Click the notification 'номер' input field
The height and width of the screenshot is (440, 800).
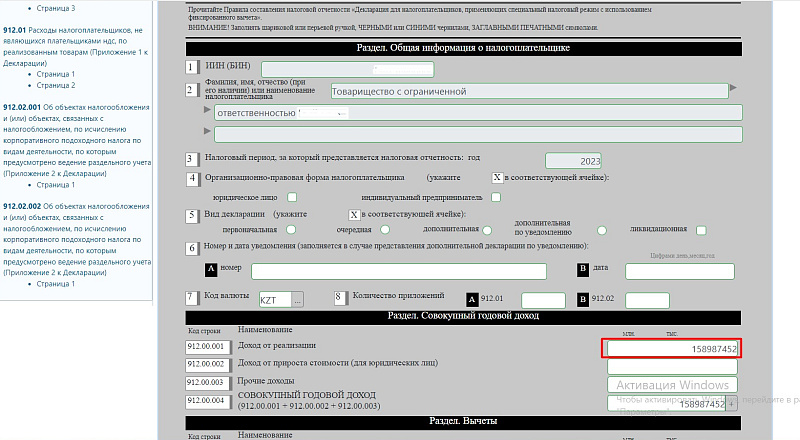pos(398,271)
